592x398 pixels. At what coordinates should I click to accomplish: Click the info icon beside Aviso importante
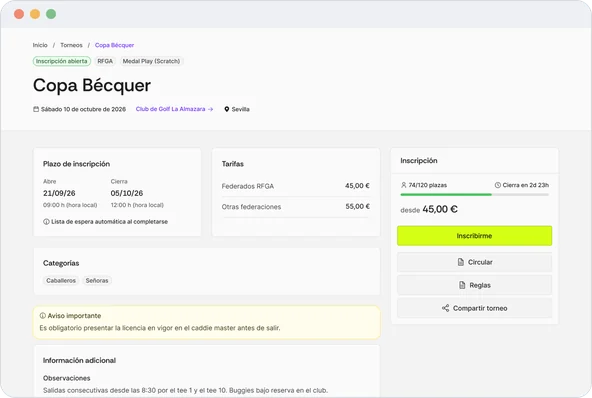(x=43, y=316)
